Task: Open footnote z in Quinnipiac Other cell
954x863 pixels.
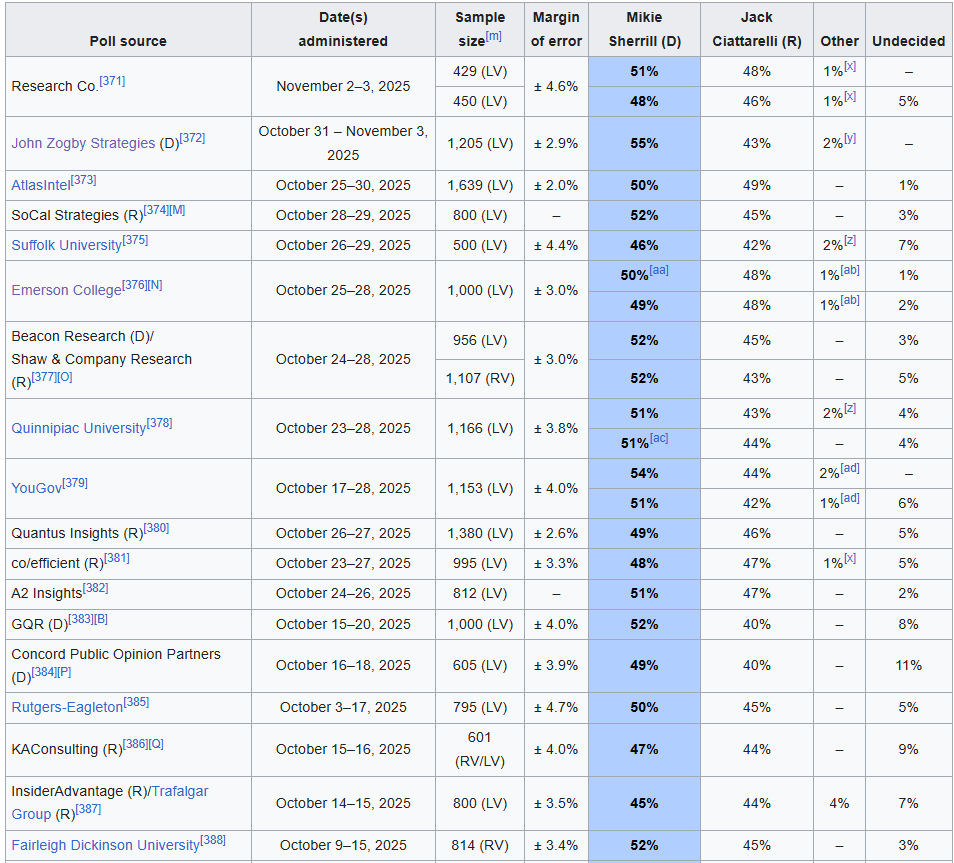Action: point(850,408)
